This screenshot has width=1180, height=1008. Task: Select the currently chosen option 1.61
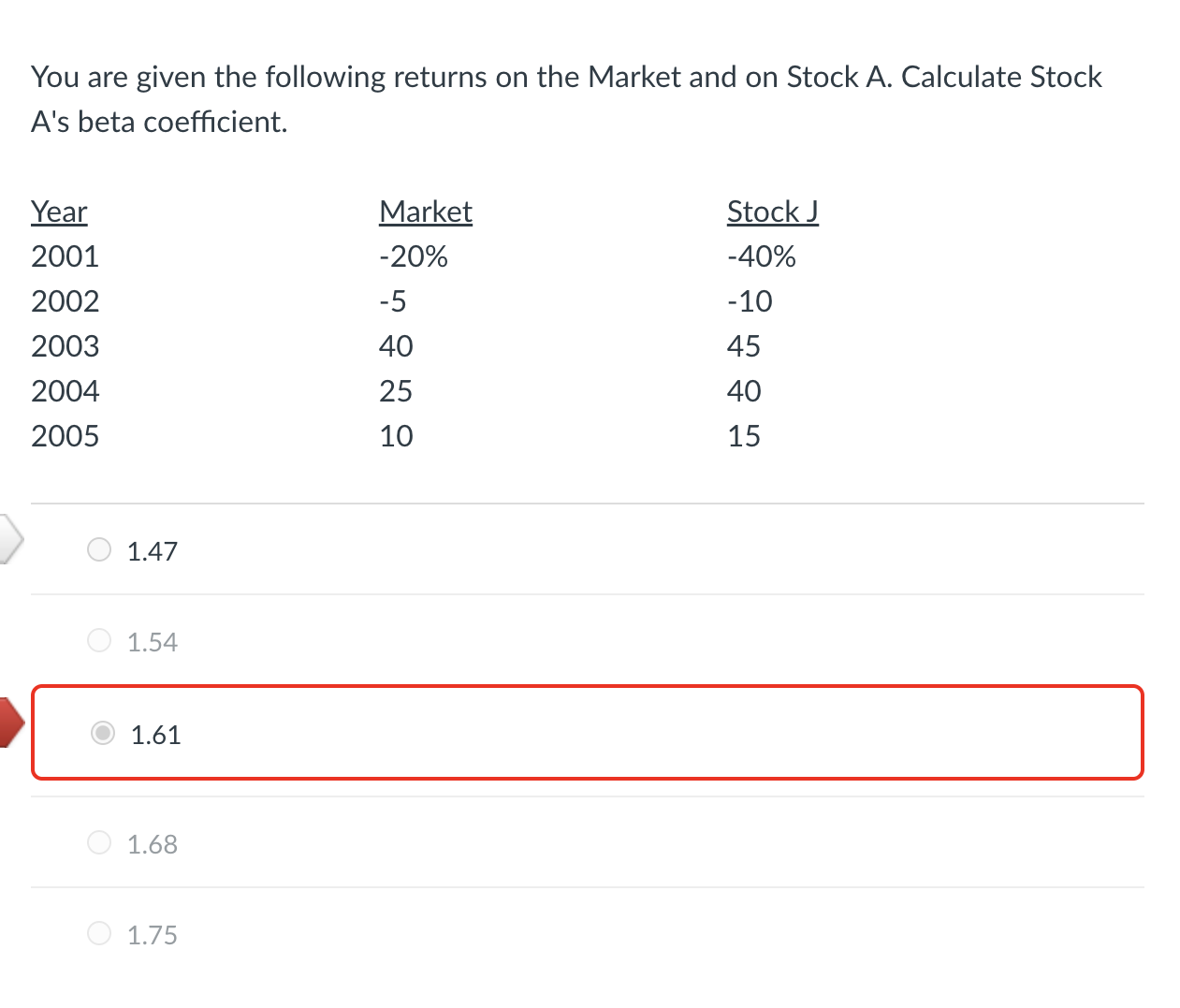(x=102, y=734)
